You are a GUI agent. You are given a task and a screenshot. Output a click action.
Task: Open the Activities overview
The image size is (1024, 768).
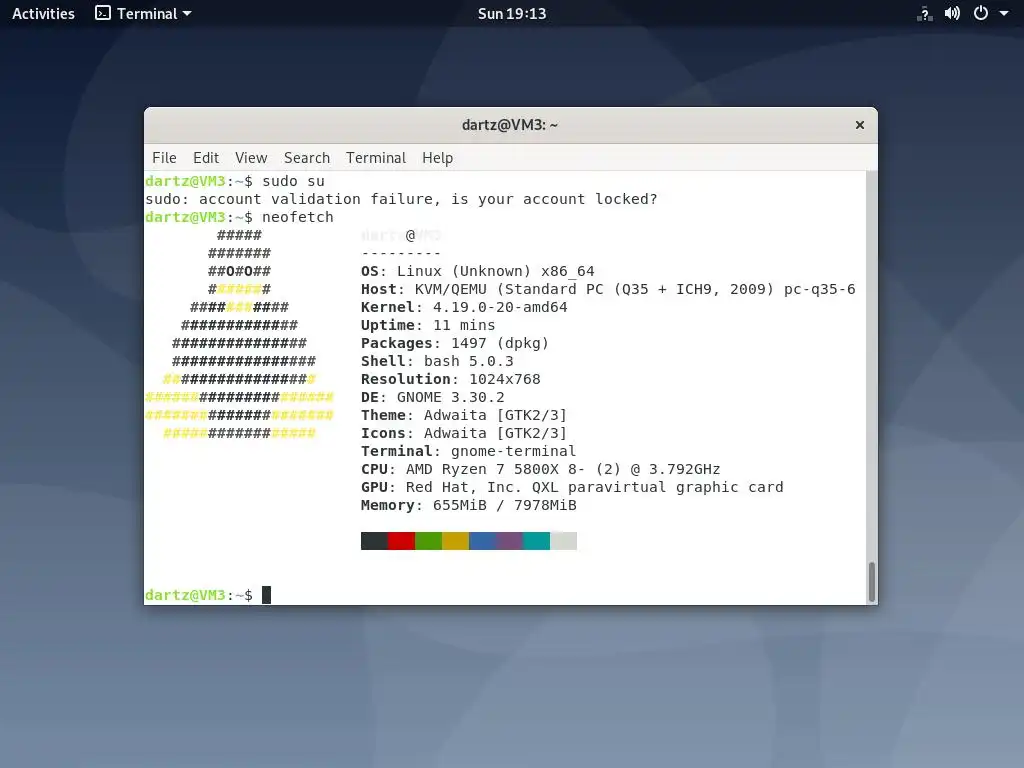(43, 14)
